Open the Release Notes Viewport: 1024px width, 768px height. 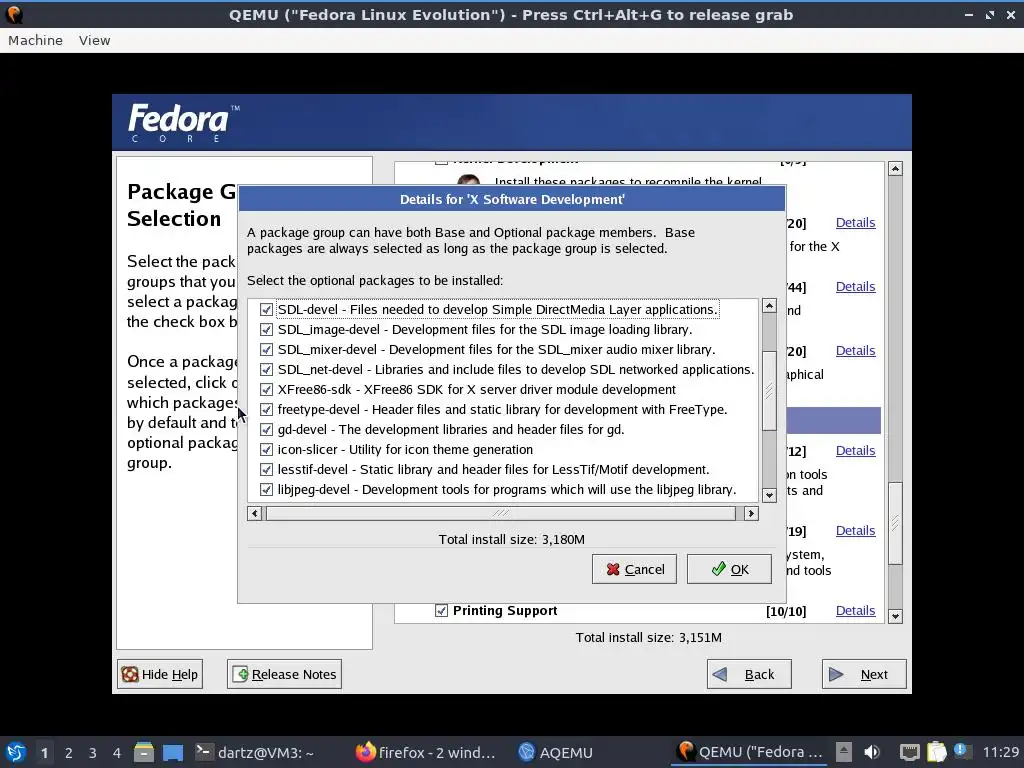[x=284, y=674]
